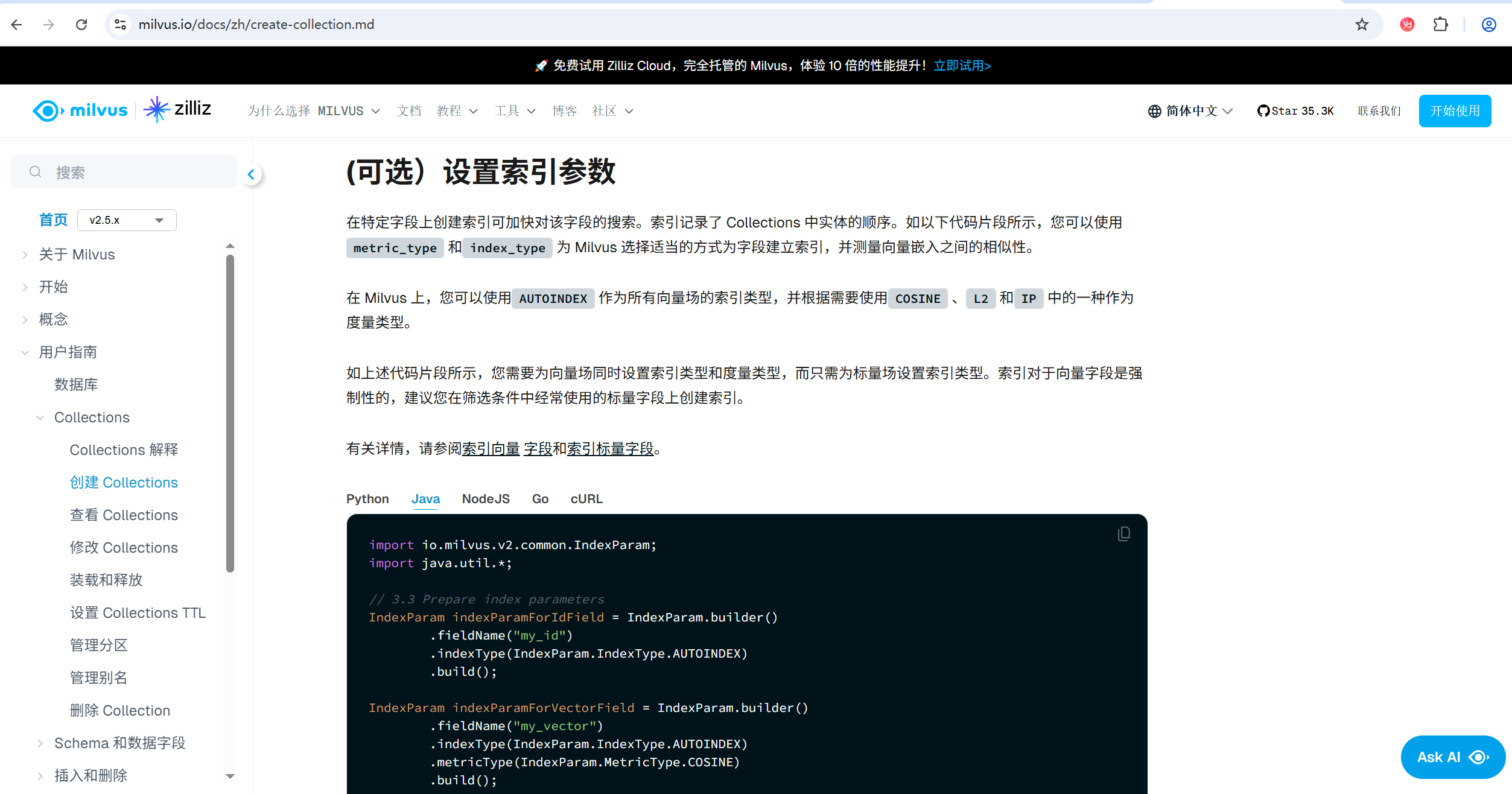The image size is (1512, 794).
Task: Click the Milvus logo
Action: [x=80, y=110]
